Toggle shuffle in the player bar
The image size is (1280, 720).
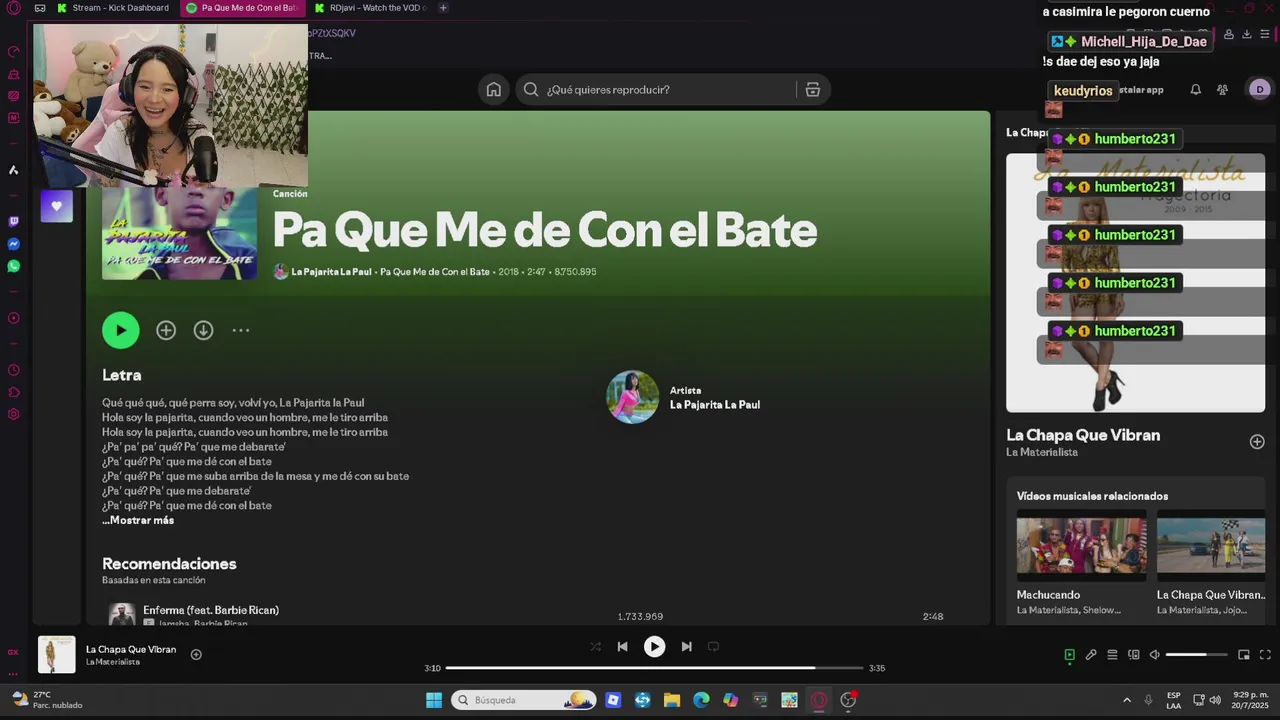(x=596, y=647)
